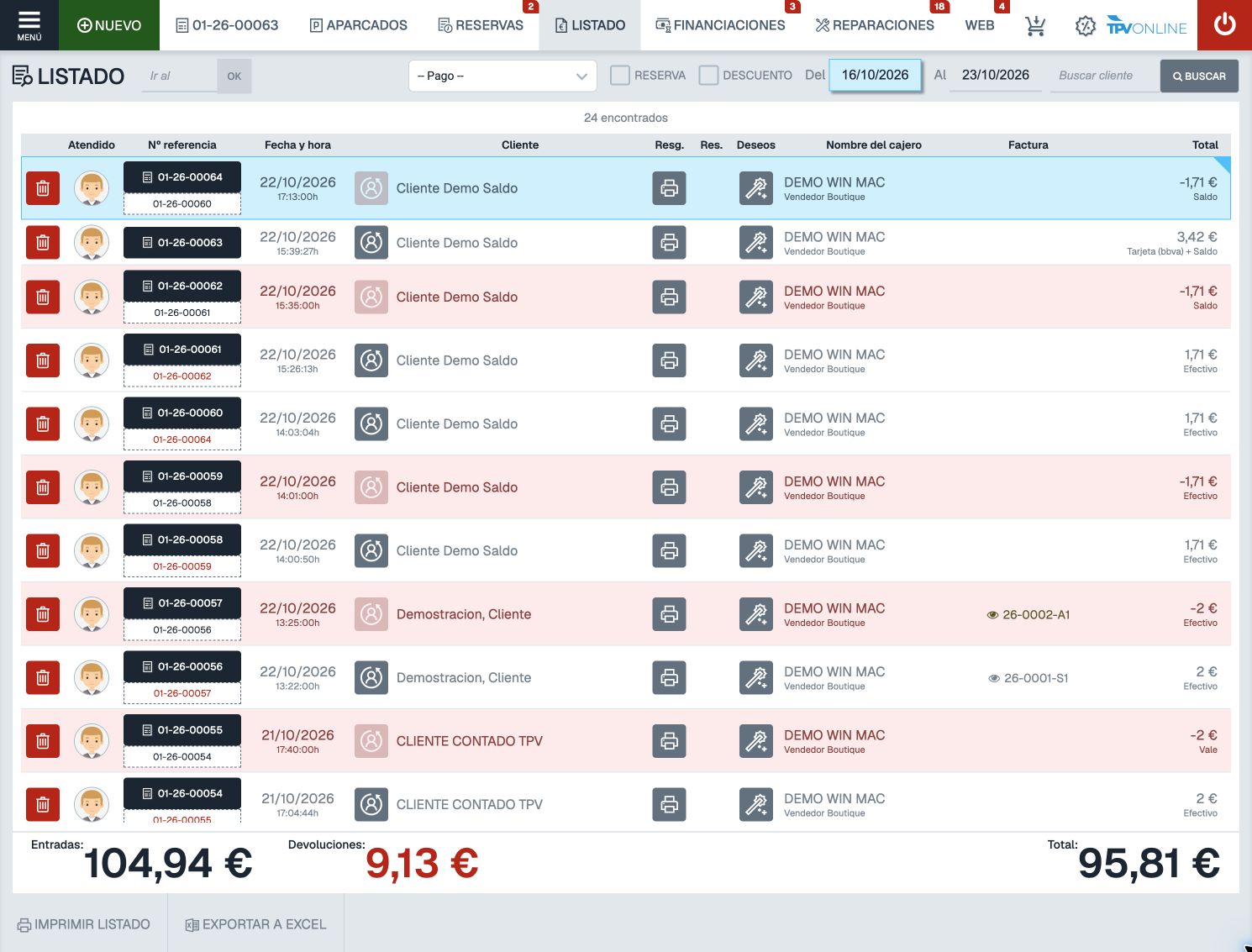
Task: View invoice 26-0001-S1 eye icon
Action: (x=994, y=678)
